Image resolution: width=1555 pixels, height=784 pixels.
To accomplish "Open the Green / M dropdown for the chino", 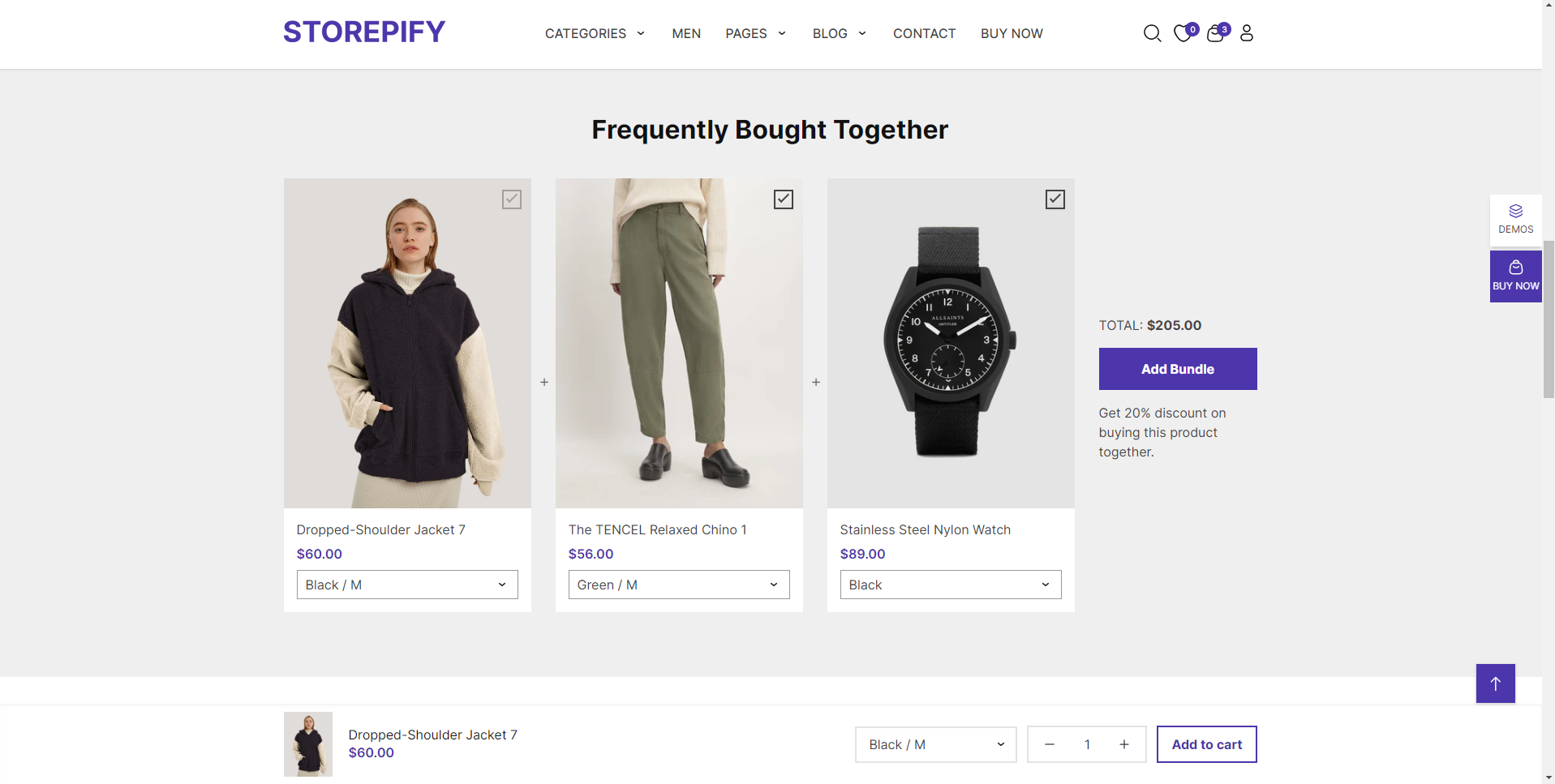I will 678,585.
